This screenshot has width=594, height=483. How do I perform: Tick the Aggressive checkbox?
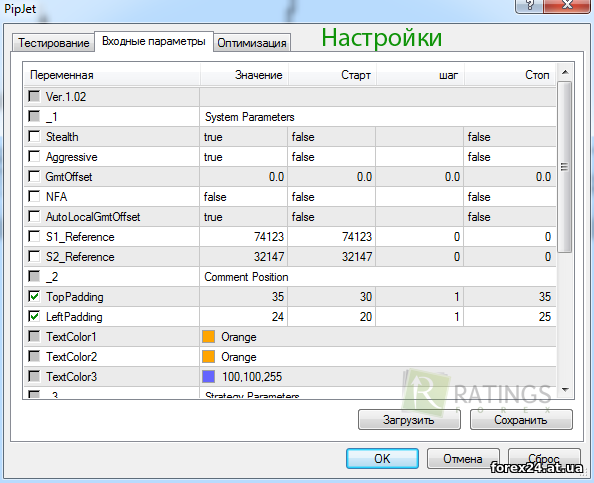(x=34, y=156)
